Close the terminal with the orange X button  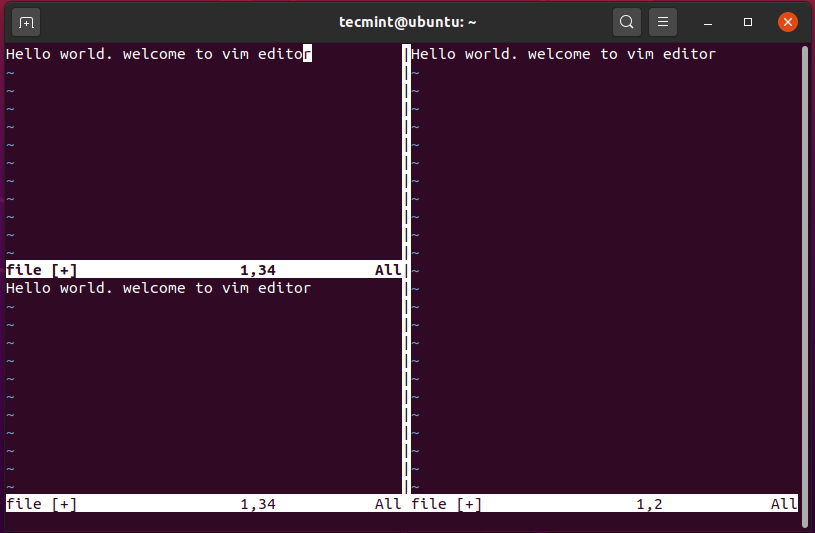pyautogui.click(x=787, y=22)
